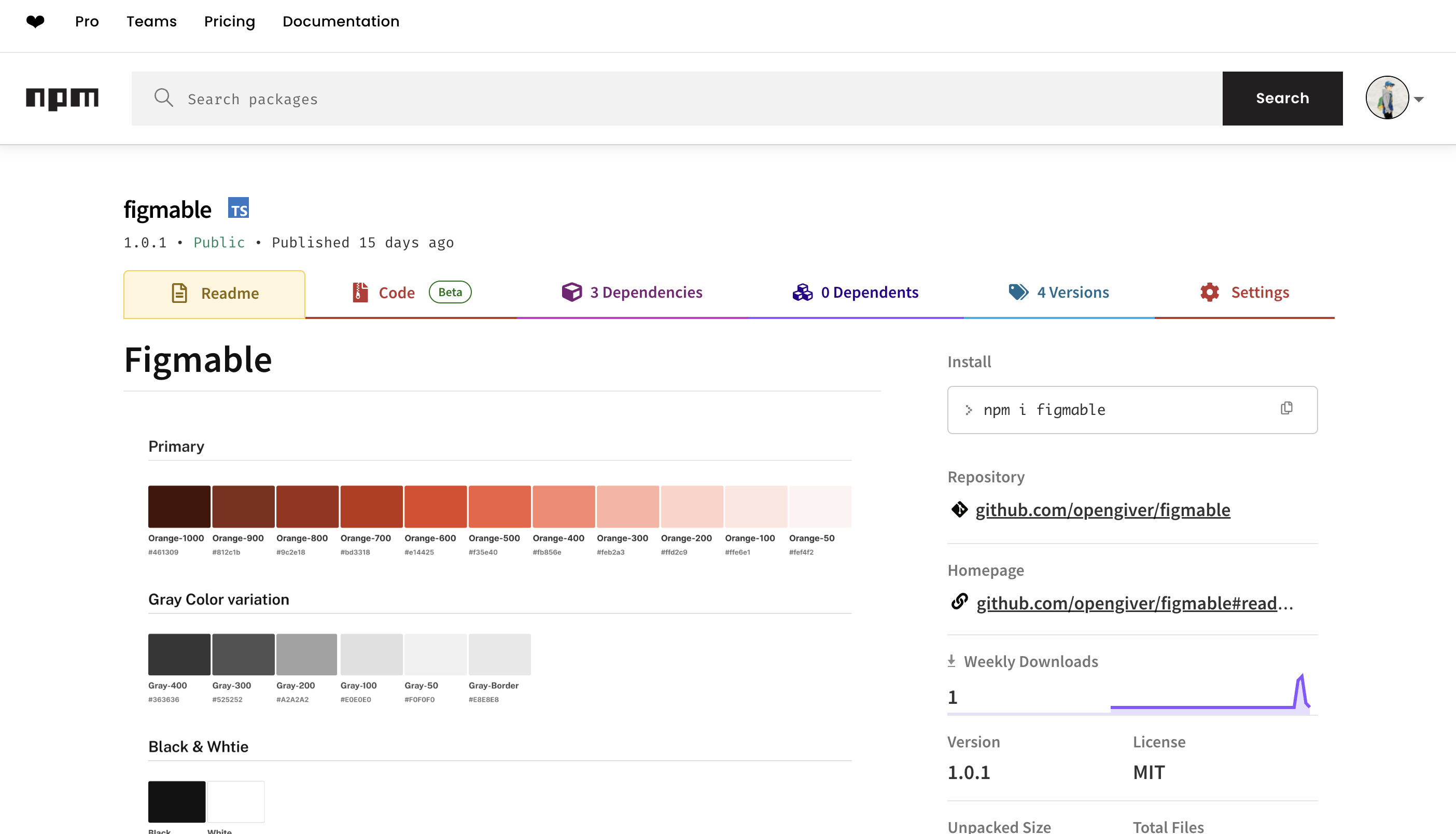Screen dimensions: 1456x834
Task: Click the npm logo
Action: click(62, 99)
